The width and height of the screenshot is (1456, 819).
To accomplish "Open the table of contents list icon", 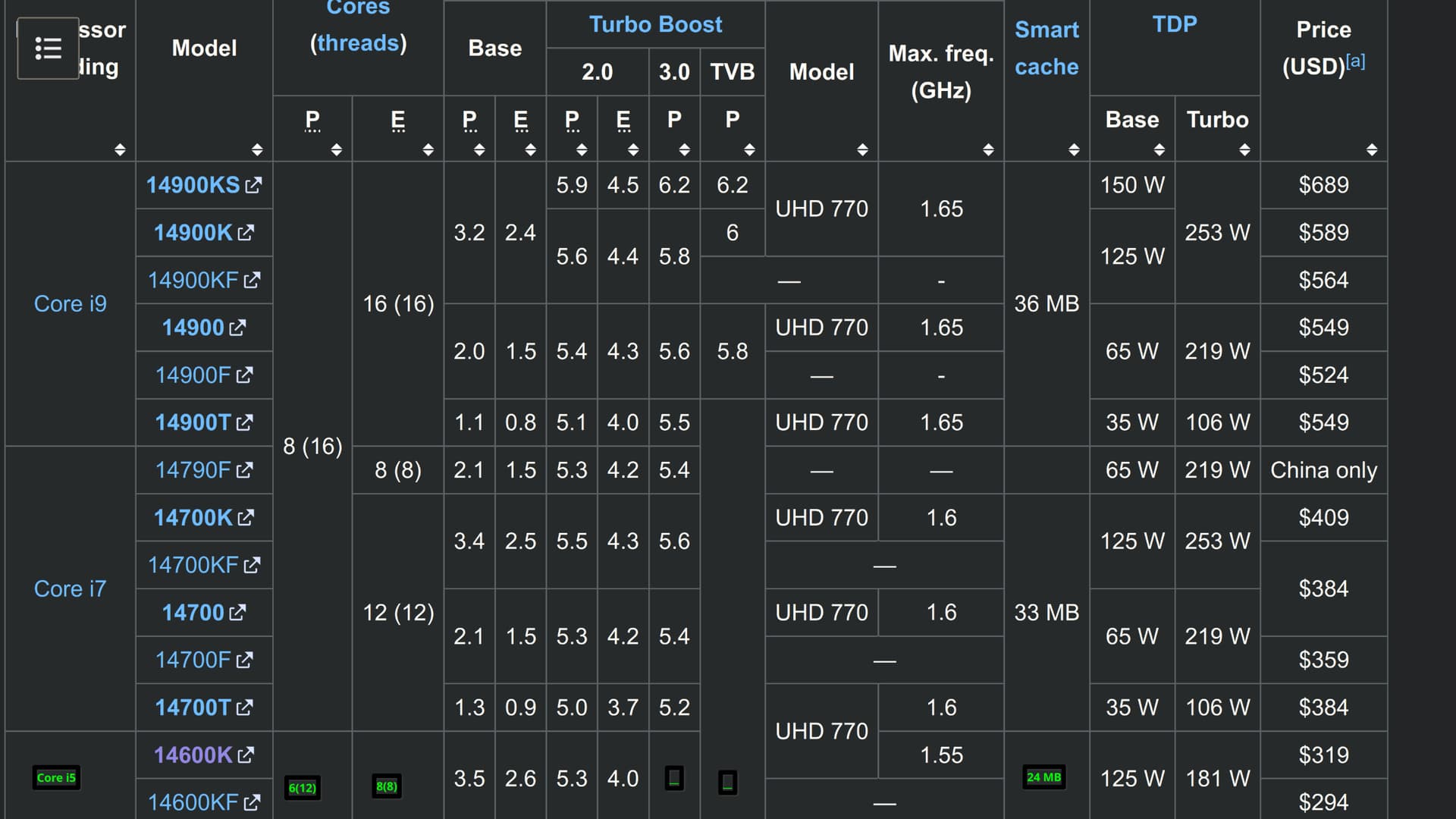I will click(48, 49).
